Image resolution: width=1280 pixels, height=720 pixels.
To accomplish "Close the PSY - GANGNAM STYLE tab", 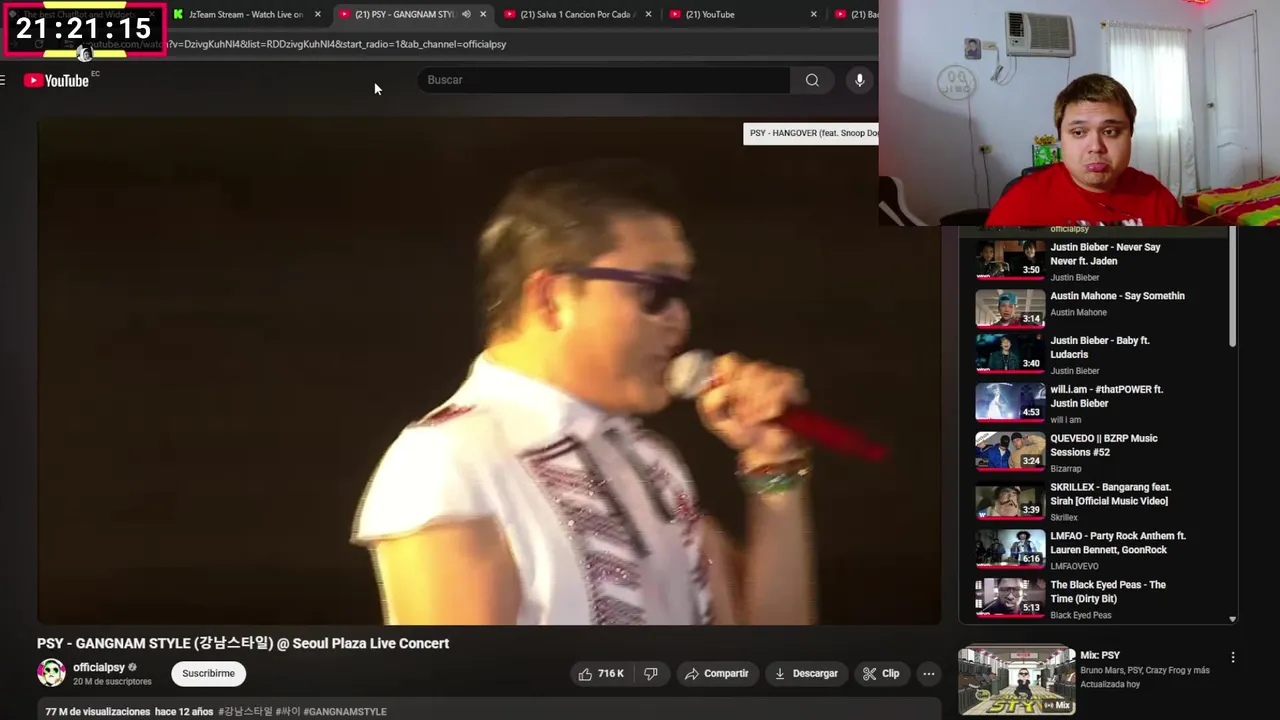I will click(x=483, y=14).
